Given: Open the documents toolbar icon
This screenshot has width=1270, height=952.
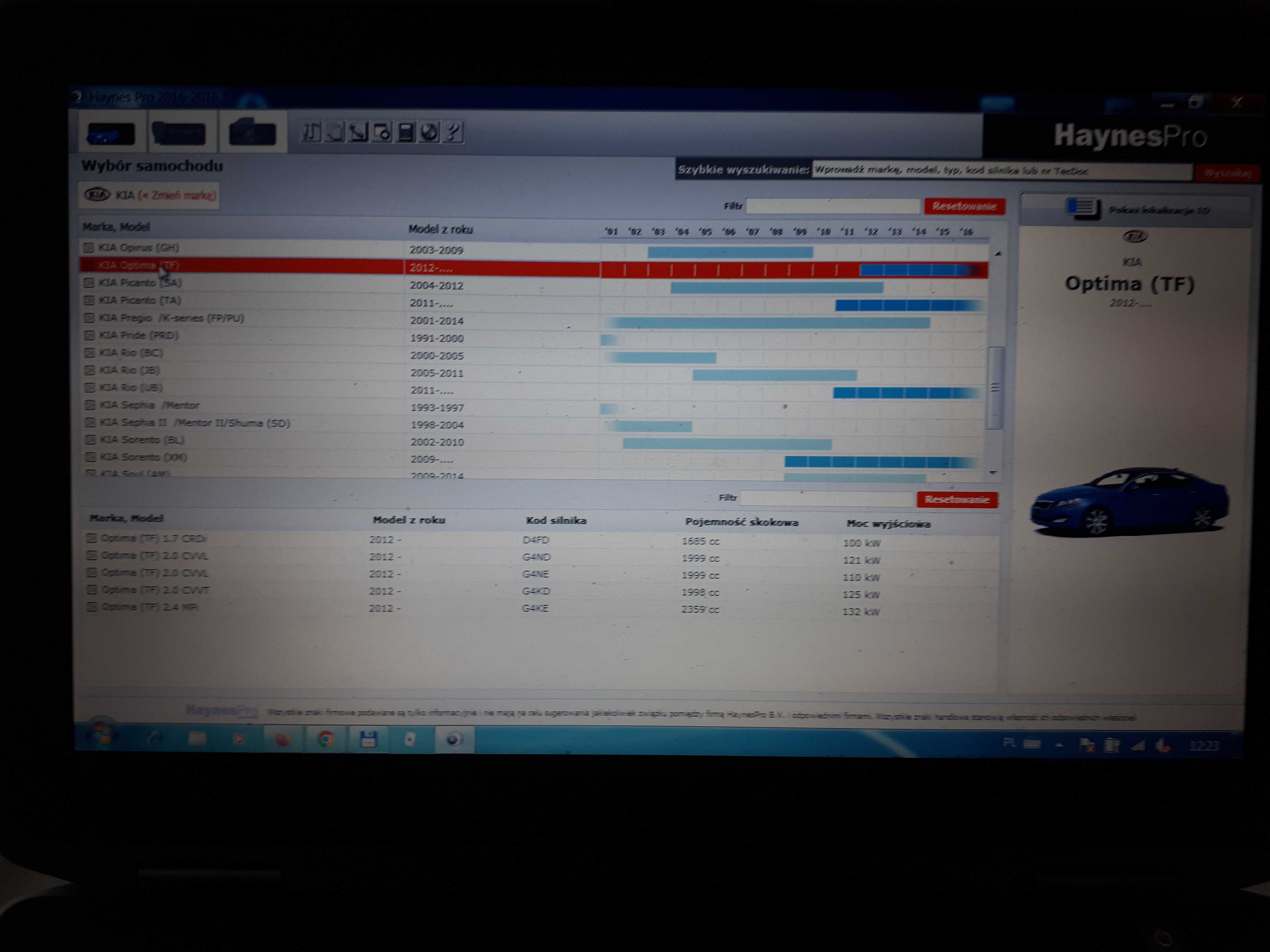Looking at the screenshot, I should coord(334,132).
